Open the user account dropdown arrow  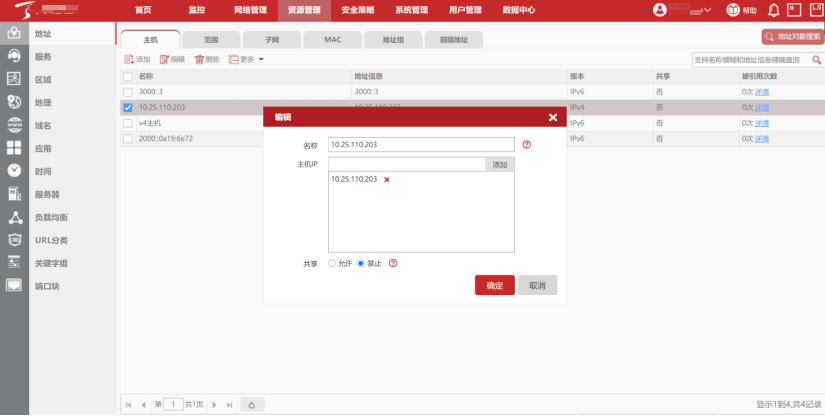(x=708, y=10)
